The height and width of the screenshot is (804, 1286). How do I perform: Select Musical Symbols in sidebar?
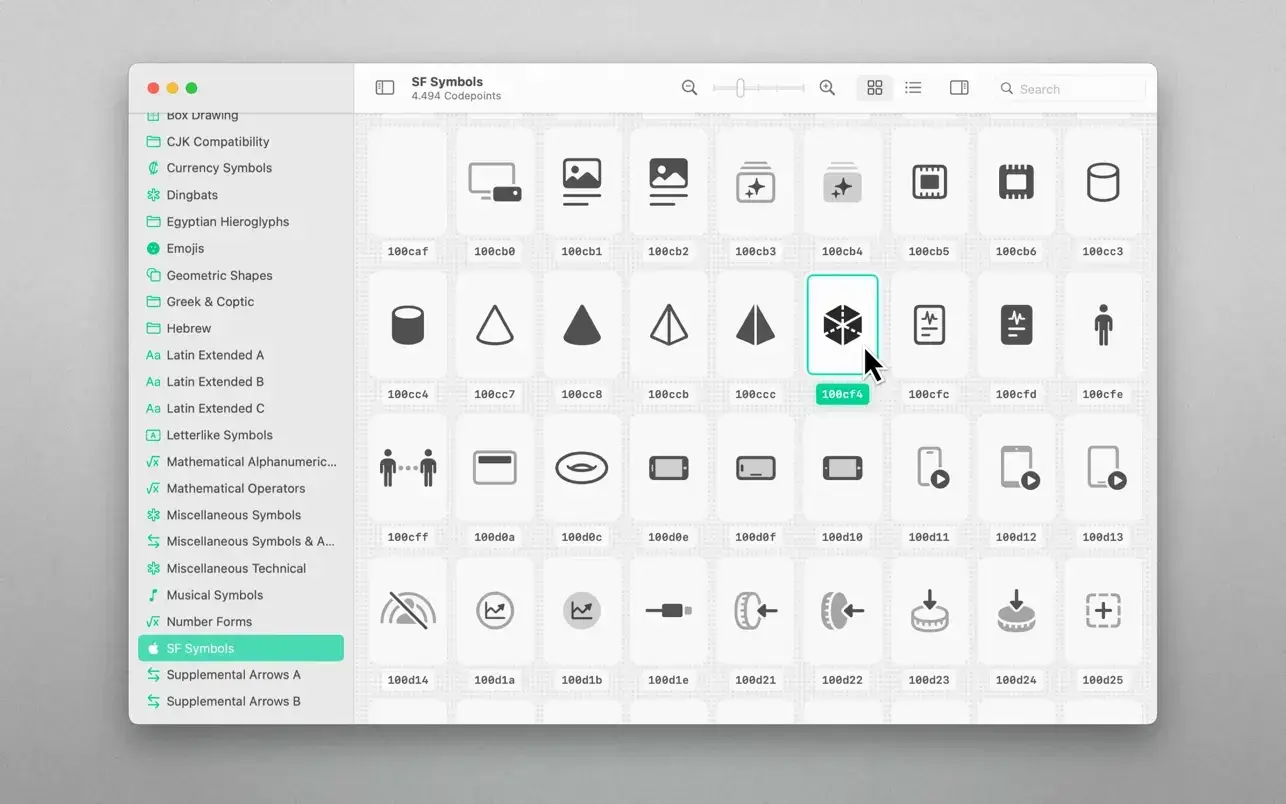[x=214, y=595]
